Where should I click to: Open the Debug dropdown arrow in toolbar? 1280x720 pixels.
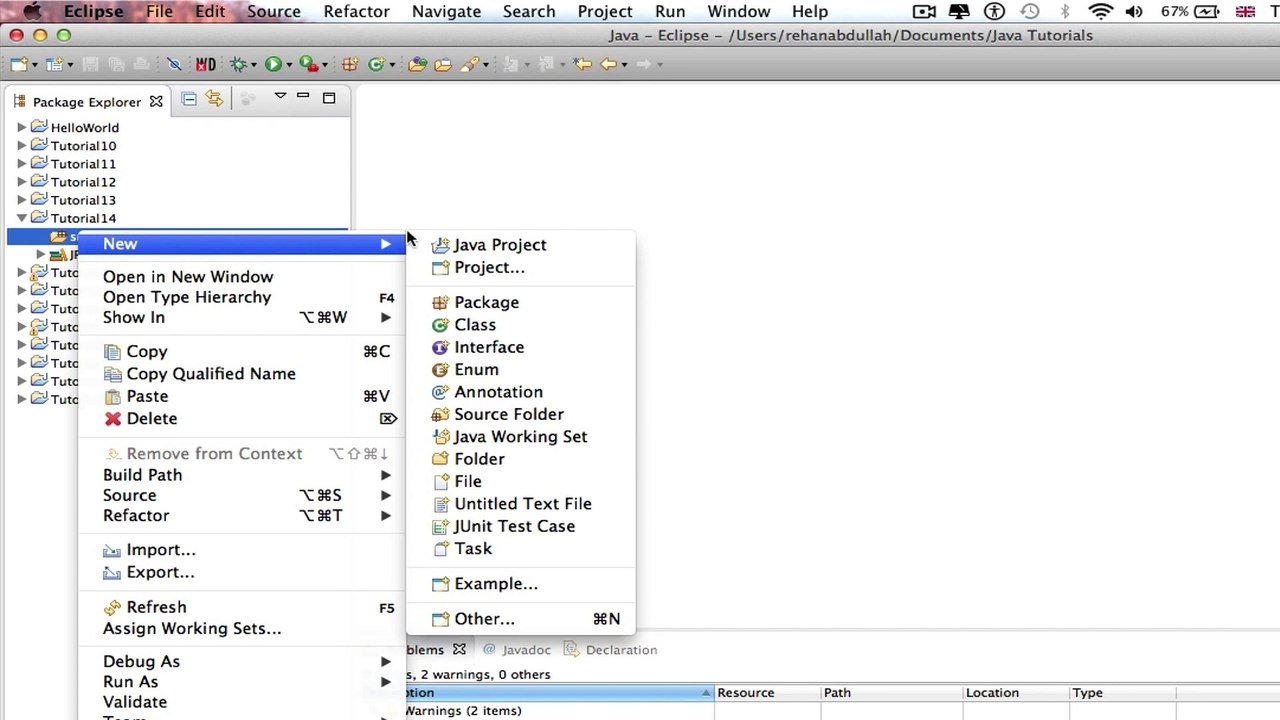click(252, 65)
